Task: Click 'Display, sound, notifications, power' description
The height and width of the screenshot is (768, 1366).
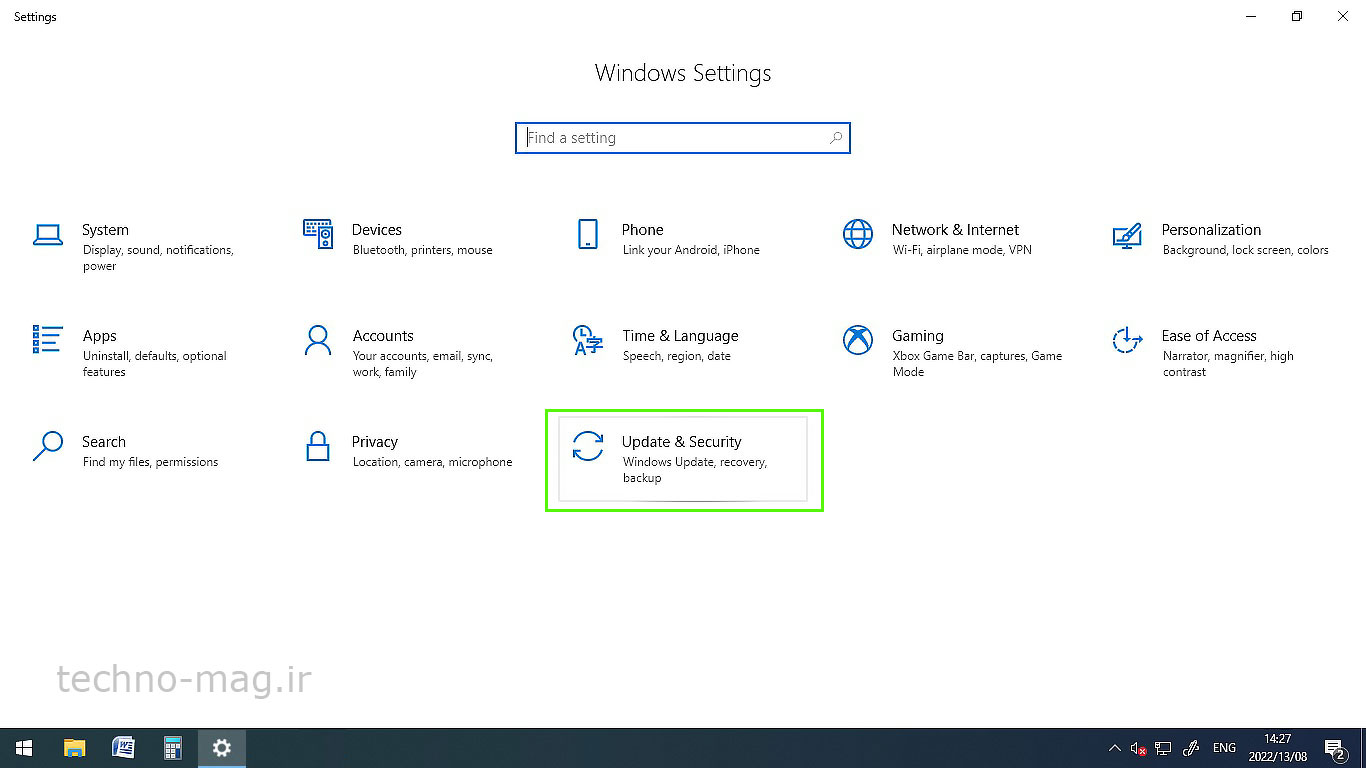Action: (x=158, y=258)
